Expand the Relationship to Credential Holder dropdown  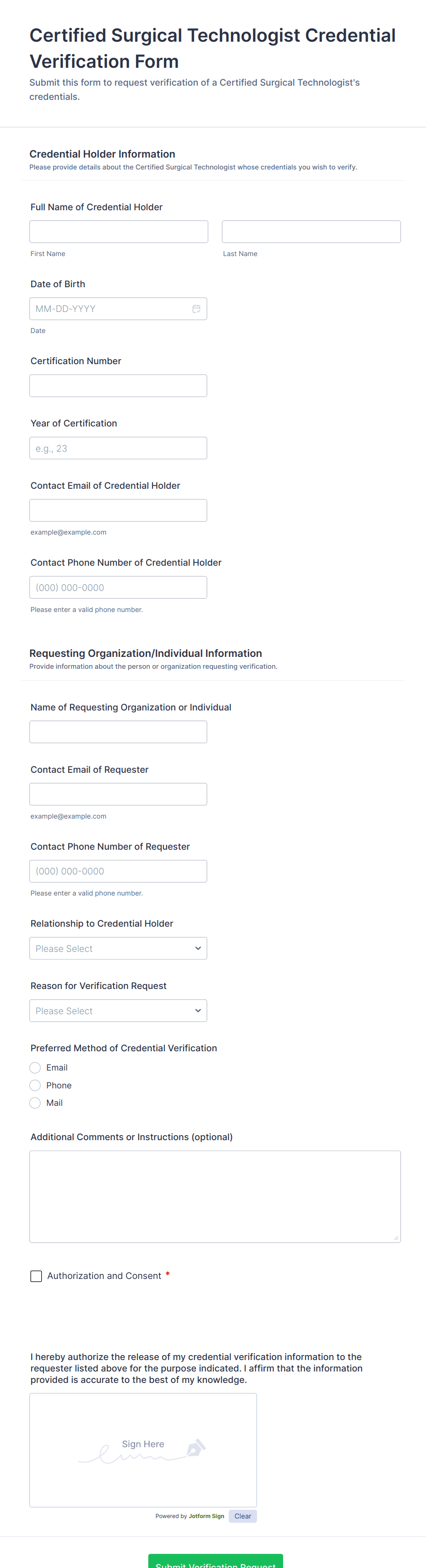point(118,948)
